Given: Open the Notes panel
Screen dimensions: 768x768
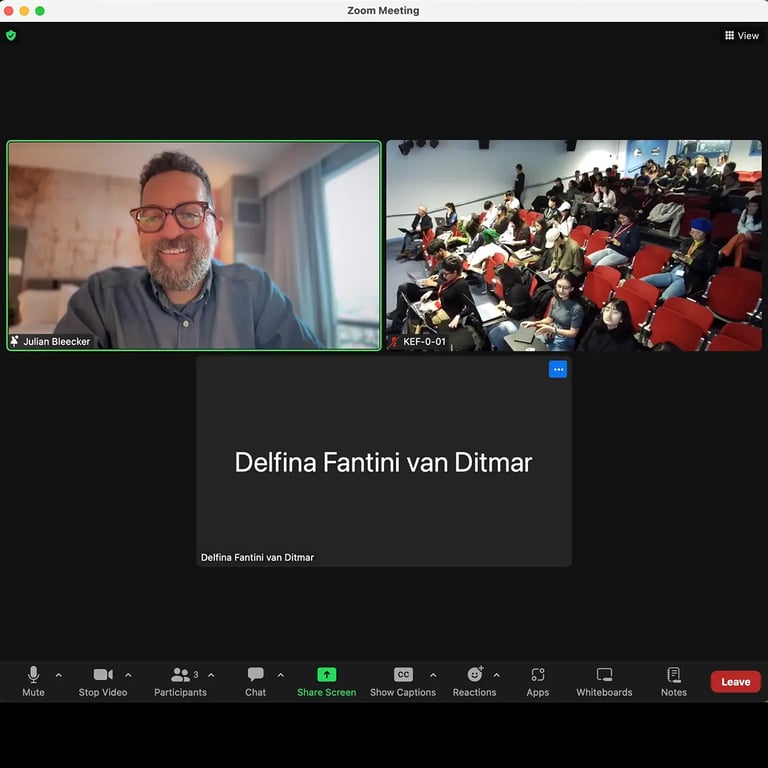Looking at the screenshot, I should (674, 681).
